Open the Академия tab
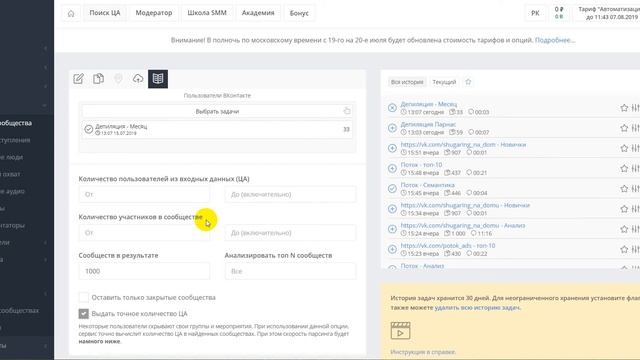Viewport: 640px width, 360px height. pyautogui.click(x=258, y=13)
